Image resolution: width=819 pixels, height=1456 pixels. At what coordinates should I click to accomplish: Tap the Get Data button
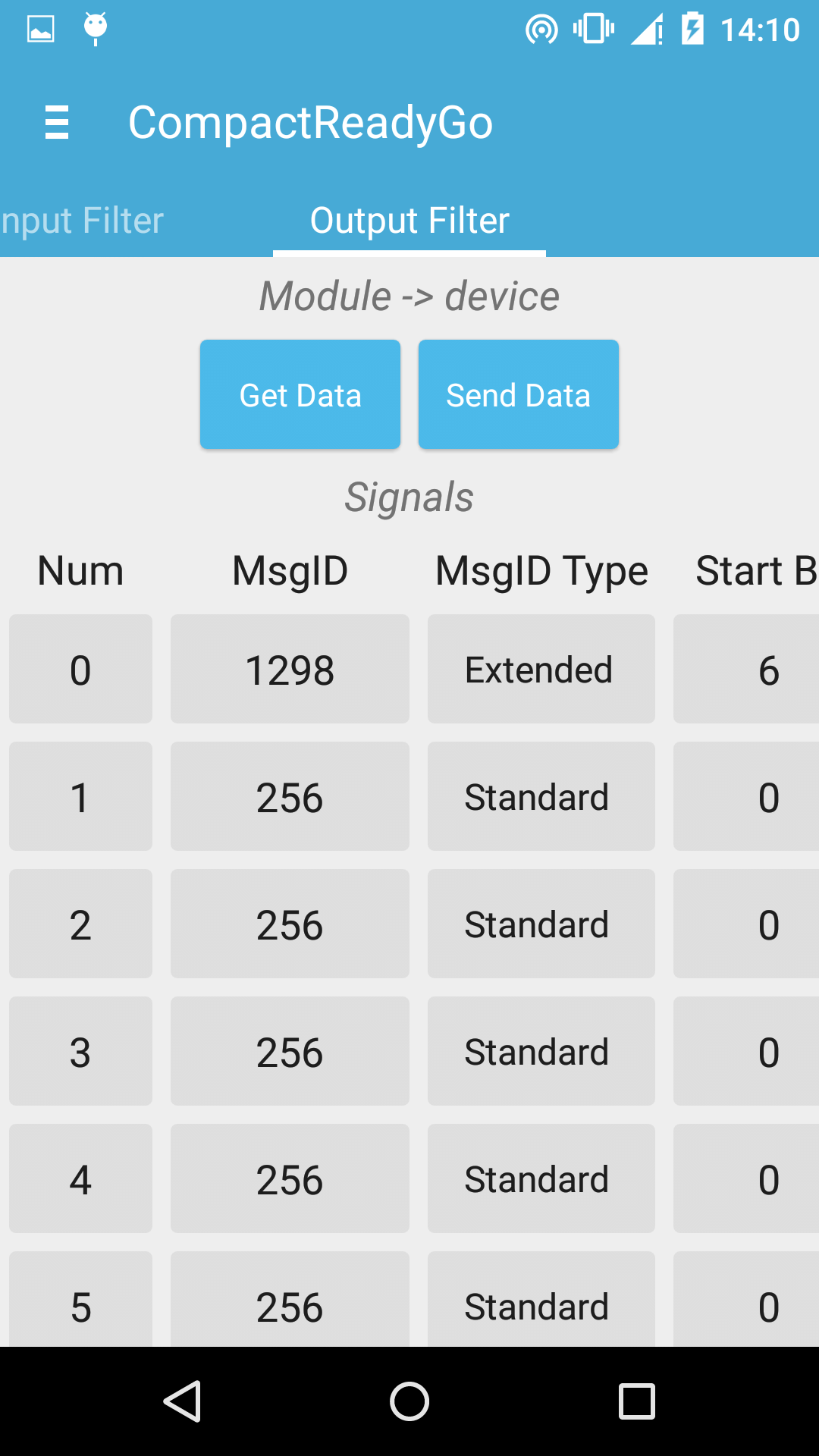[x=300, y=394]
